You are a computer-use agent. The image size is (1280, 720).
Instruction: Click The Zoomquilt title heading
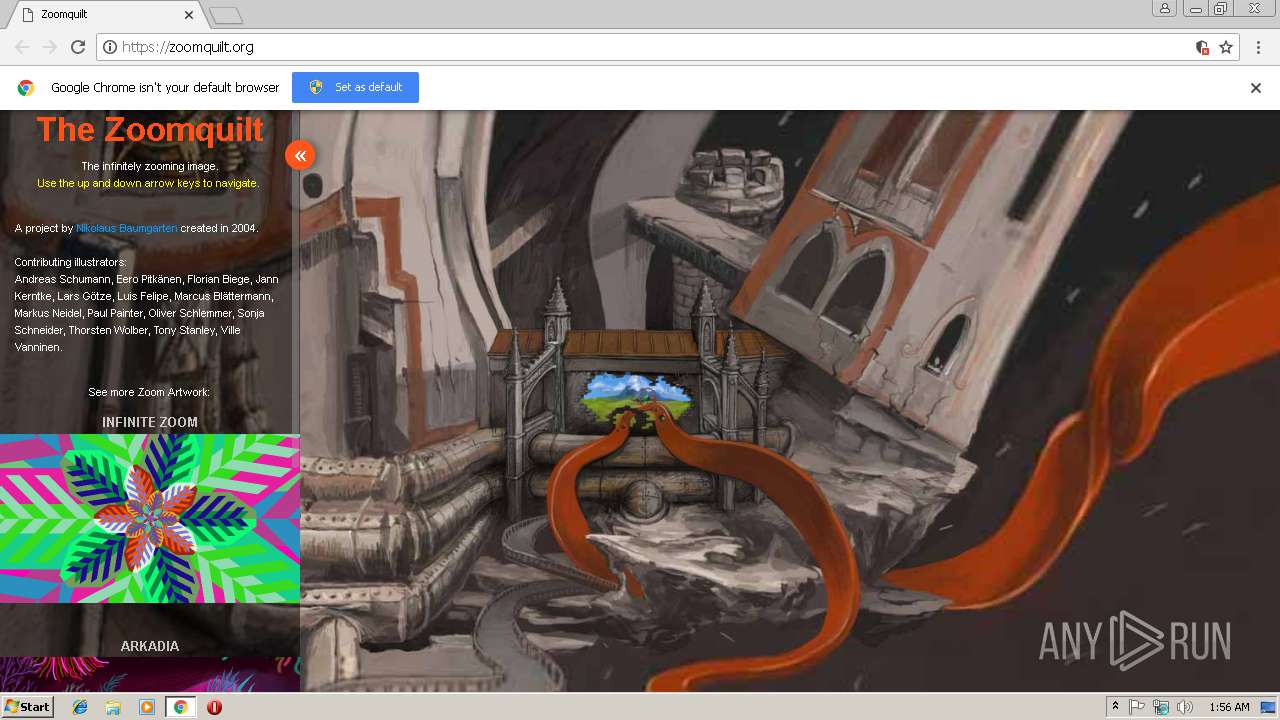pos(150,129)
